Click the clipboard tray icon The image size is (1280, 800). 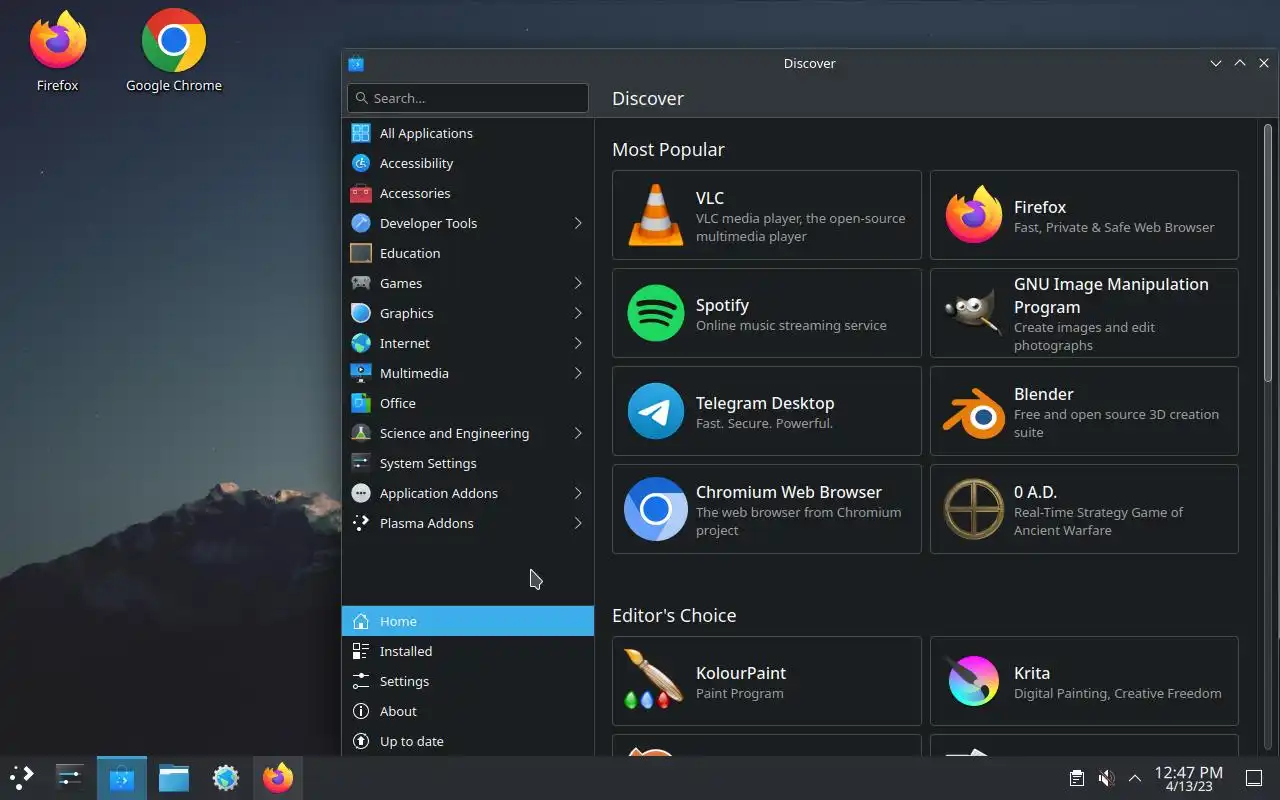coord(1076,778)
